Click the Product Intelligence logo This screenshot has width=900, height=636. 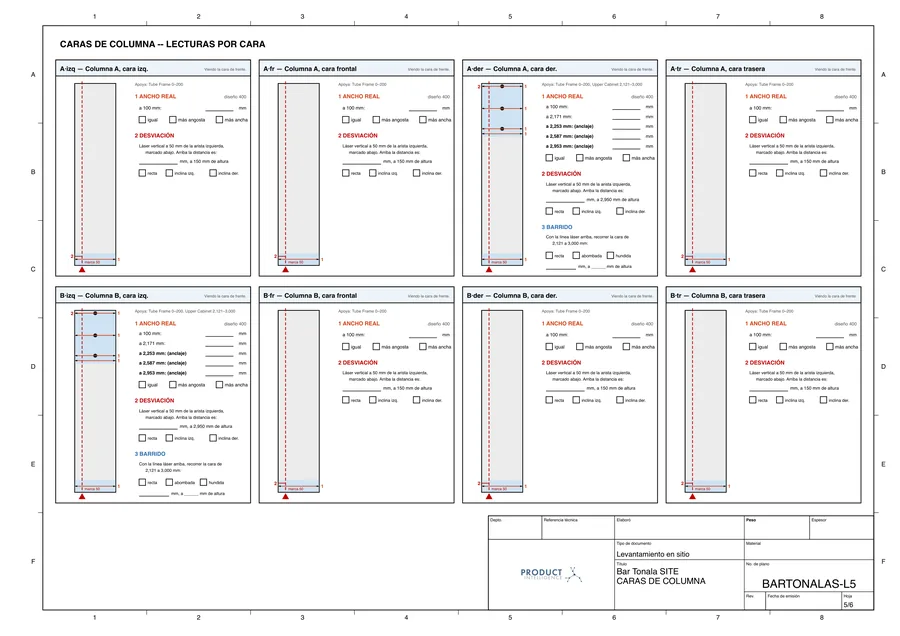[551, 574]
